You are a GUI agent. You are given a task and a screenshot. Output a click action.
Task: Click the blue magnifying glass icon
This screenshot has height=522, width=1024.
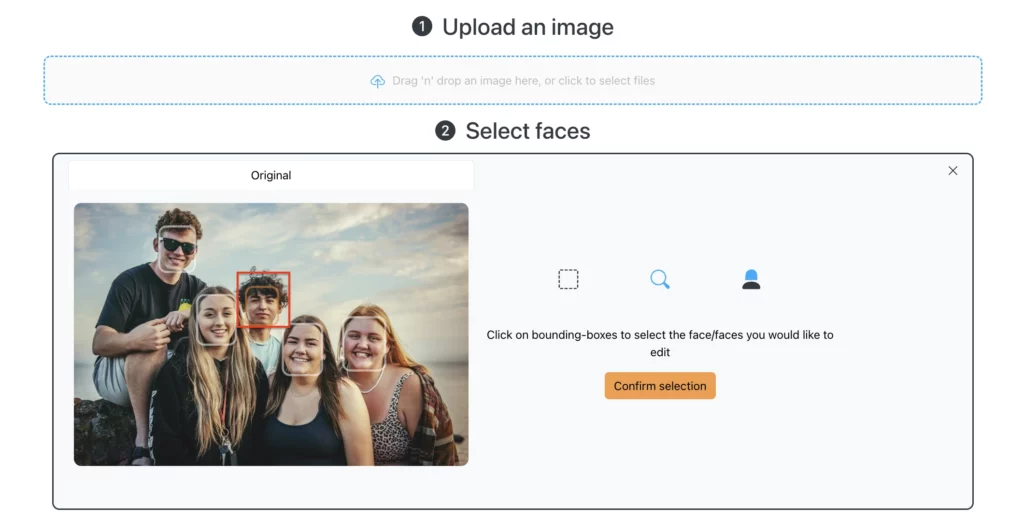(x=660, y=279)
